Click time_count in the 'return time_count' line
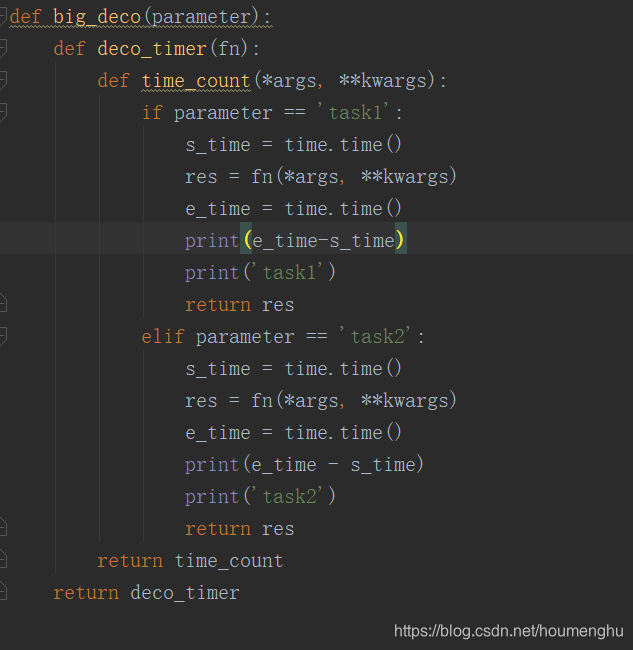Image resolution: width=633 pixels, height=650 pixels. pos(229,561)
